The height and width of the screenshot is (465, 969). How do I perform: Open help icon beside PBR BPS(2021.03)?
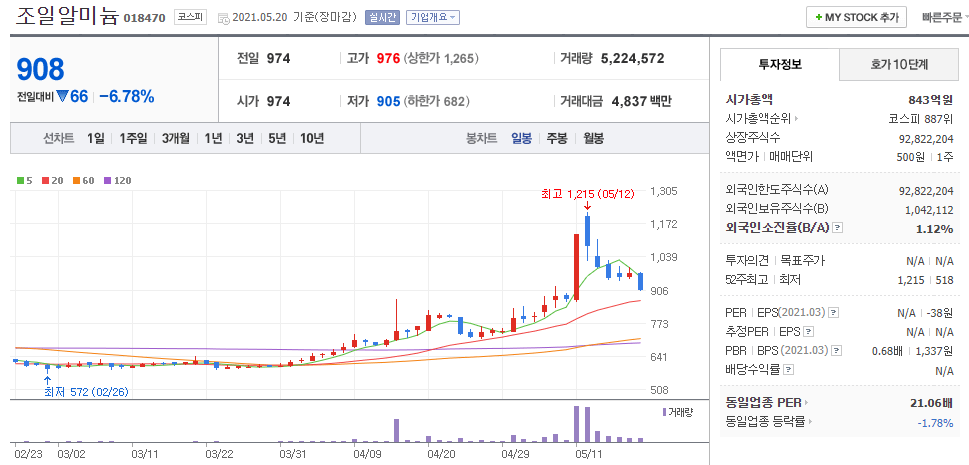(836, 351)
